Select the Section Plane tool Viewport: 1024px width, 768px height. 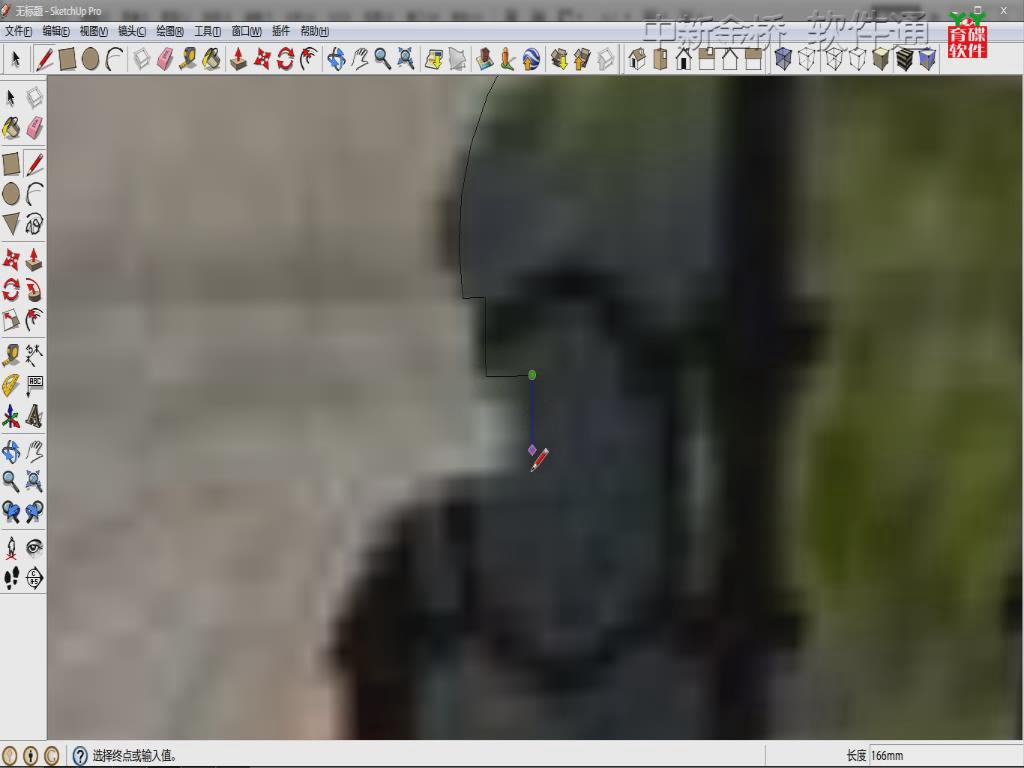tap(35, 578)
